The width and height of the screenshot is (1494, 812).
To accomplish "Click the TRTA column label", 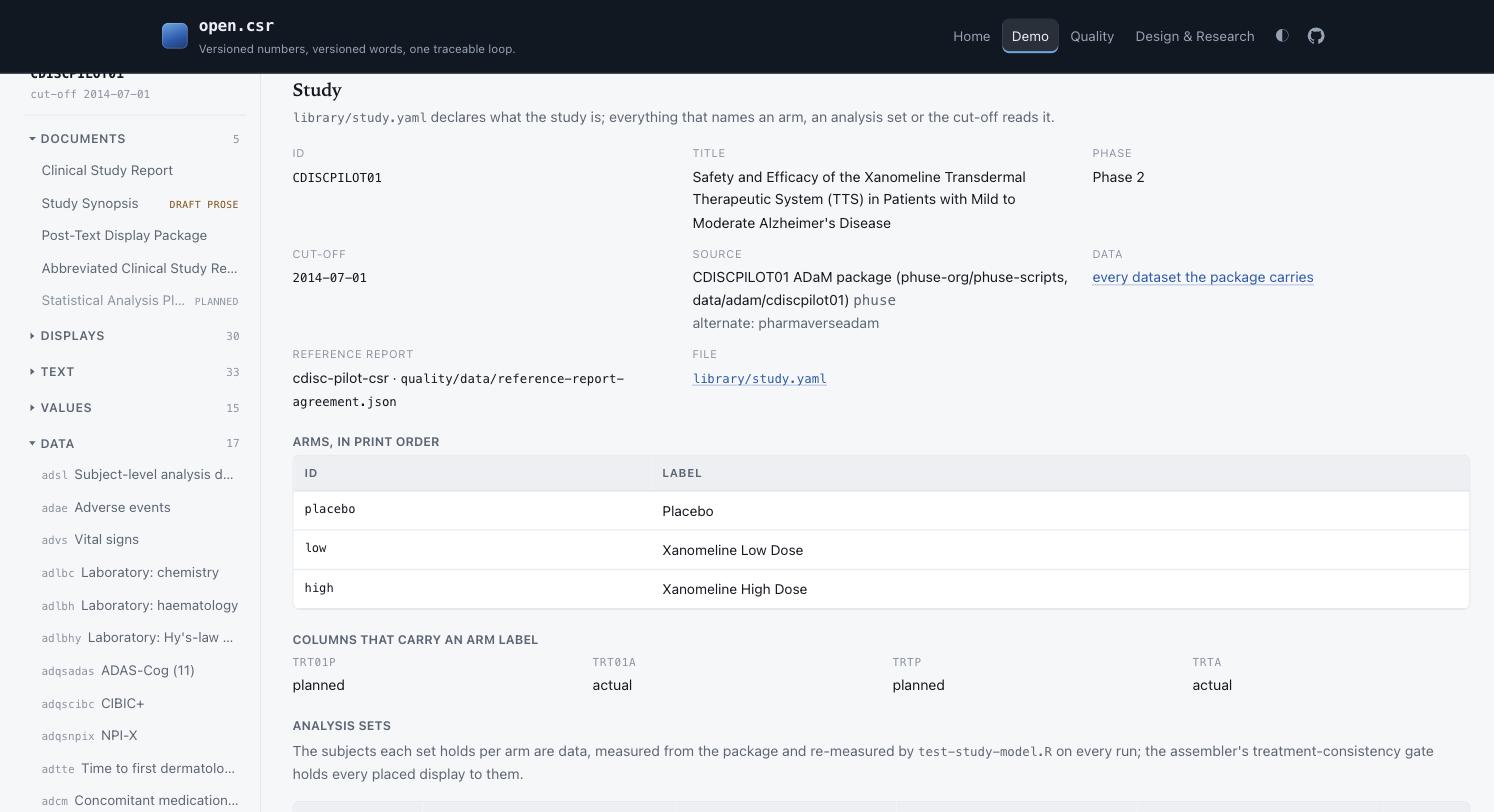I will (1207, 662).
